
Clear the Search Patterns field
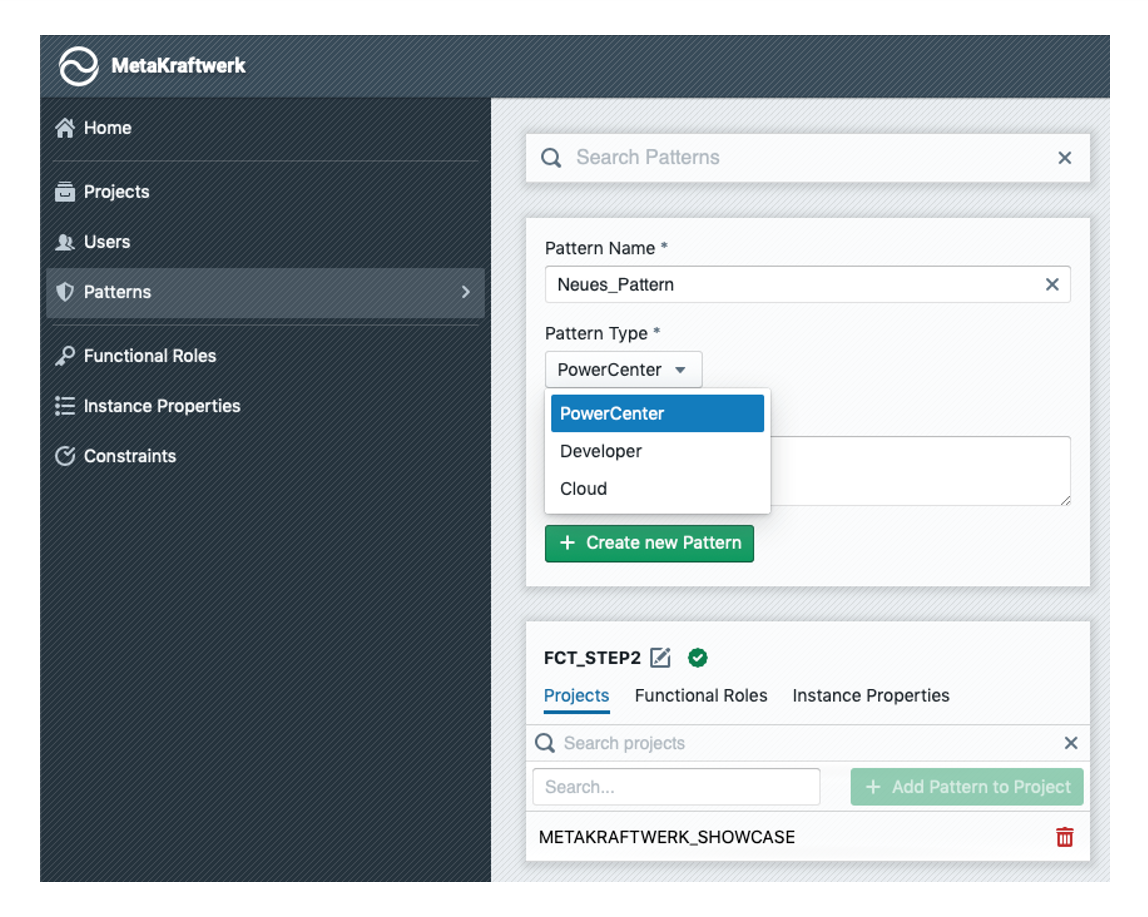[x=1064, y=158]
